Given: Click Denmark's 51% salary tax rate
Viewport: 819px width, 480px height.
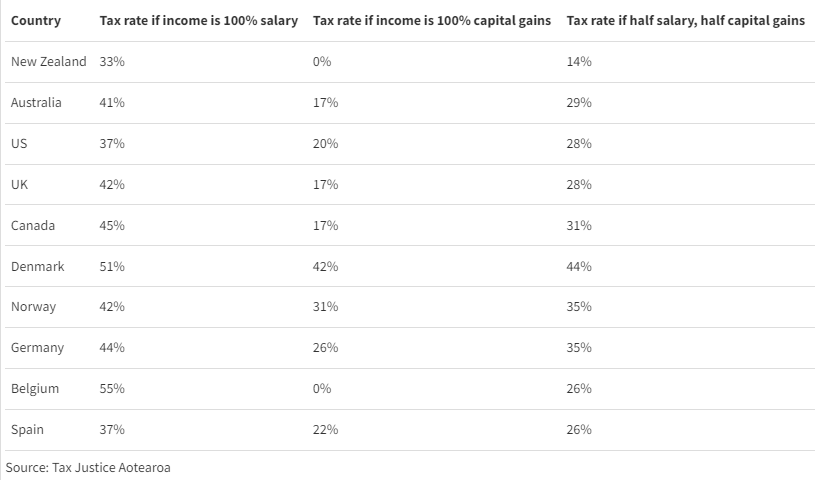Looking at the screenshot, I should click(x=112, y=267).
